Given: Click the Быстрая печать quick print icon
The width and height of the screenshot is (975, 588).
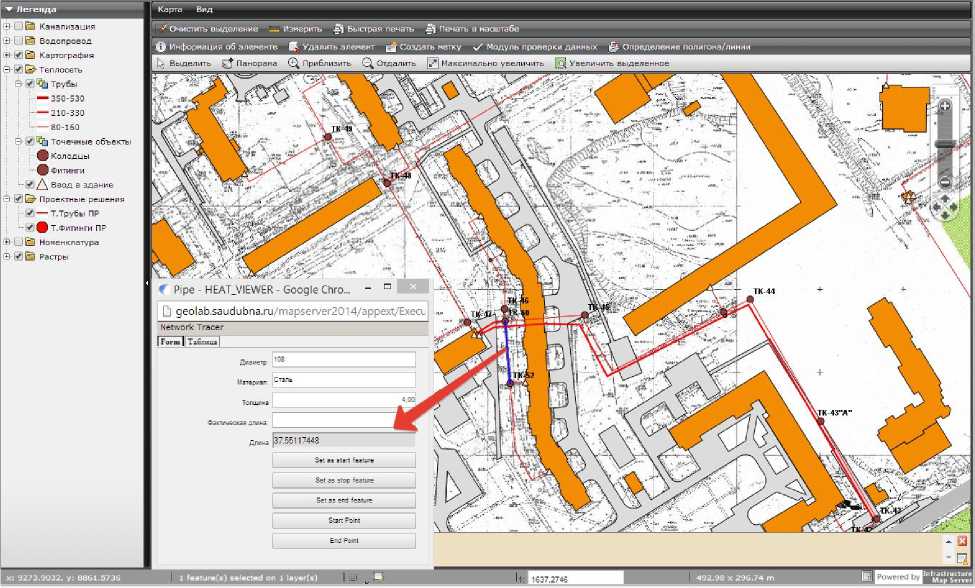Looking at the screenshot, I should (339, 29).
